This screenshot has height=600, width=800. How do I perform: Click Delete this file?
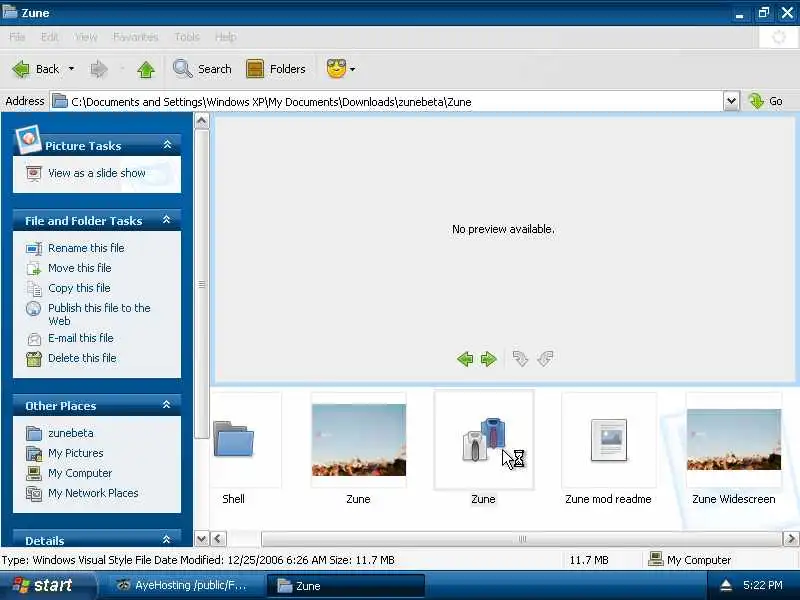click(x=82, y=358)
